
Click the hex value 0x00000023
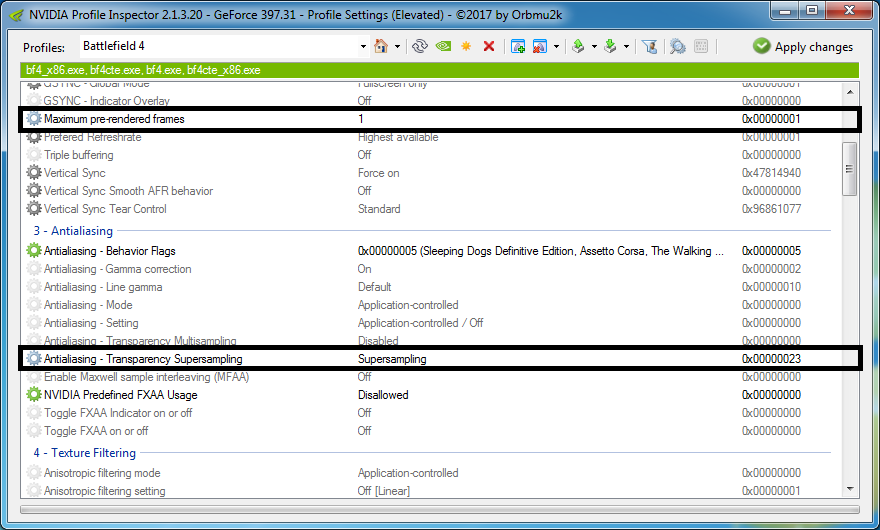[x=771, y=359]
